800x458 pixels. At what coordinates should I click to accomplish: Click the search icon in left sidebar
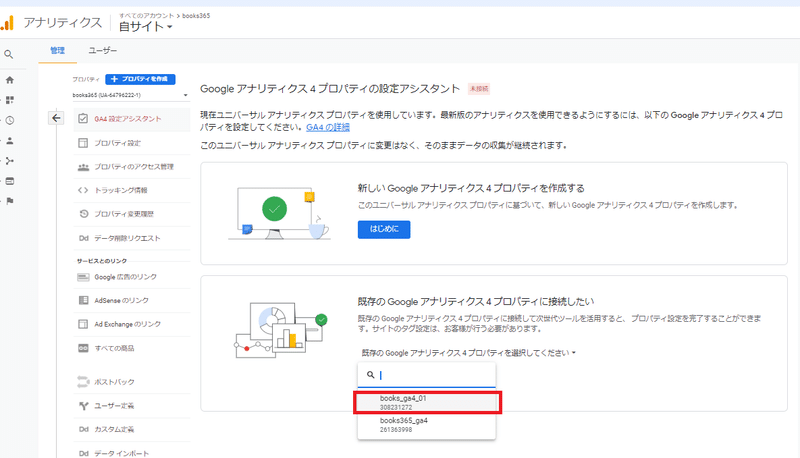(9, 54)
